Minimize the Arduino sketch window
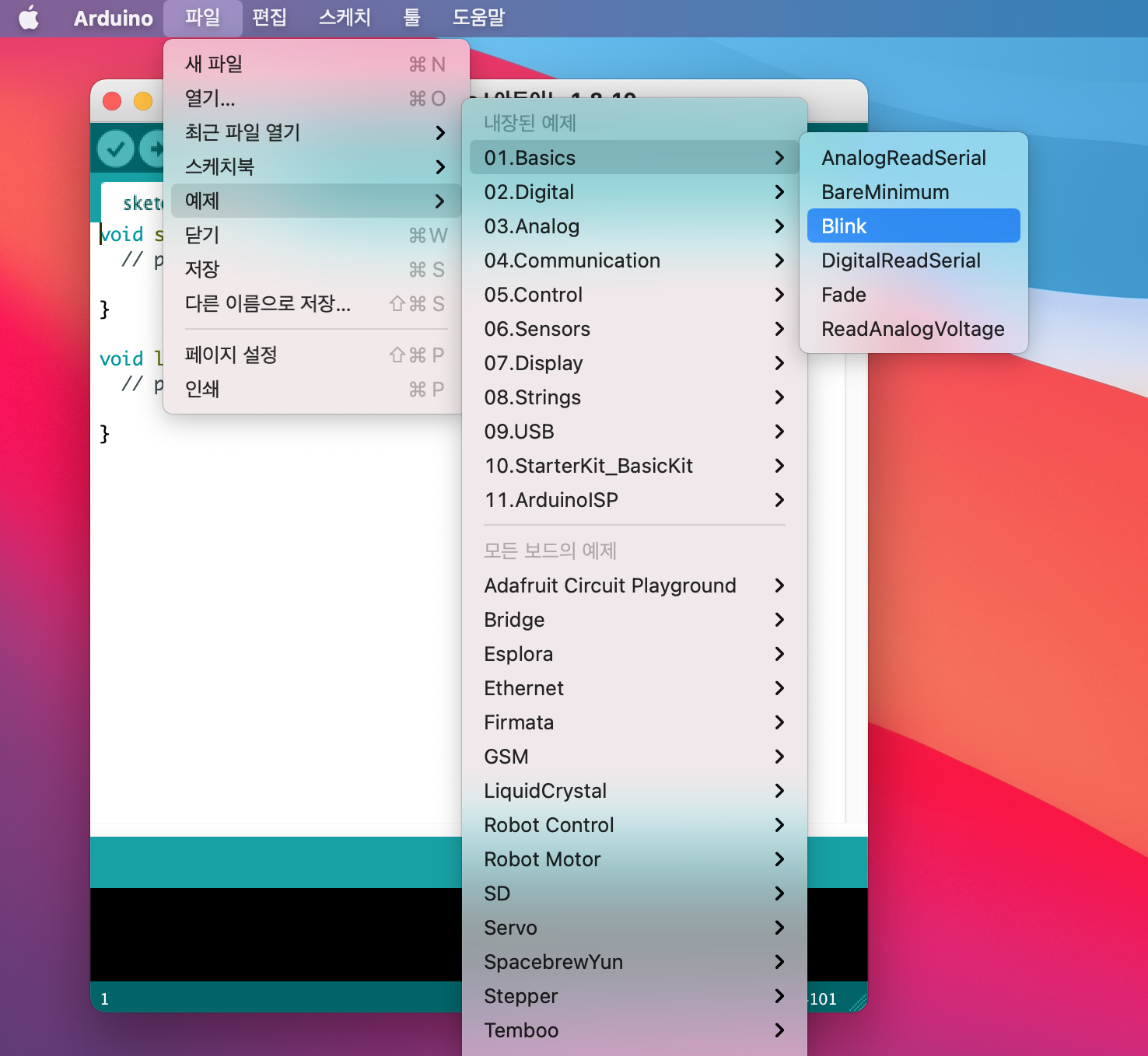This screenshot has width=1148, height=1056. pyautogui.click(x=143, y=101)
